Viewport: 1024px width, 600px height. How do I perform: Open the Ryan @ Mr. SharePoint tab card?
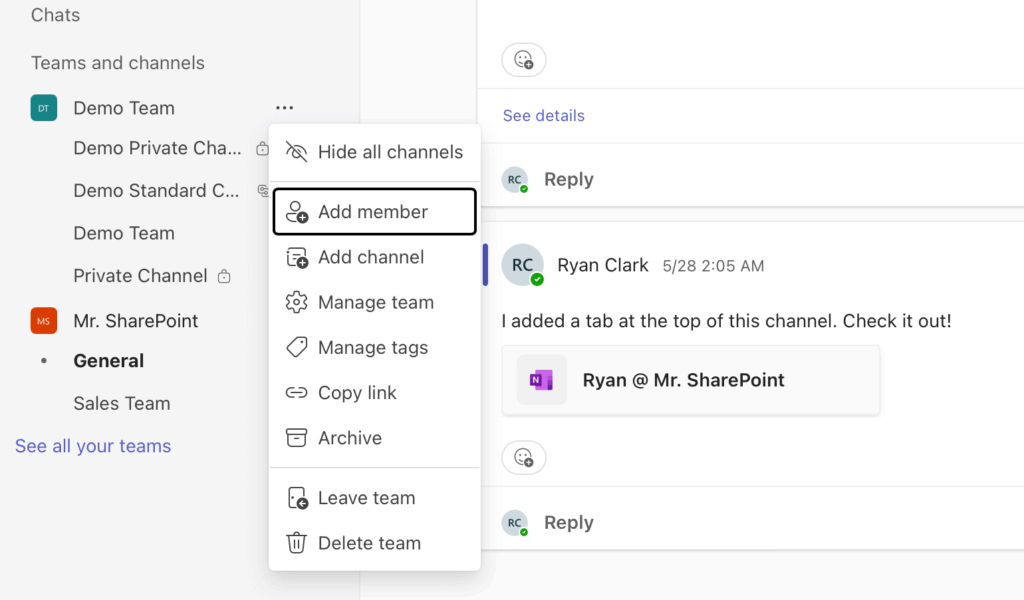click(690, 380)
